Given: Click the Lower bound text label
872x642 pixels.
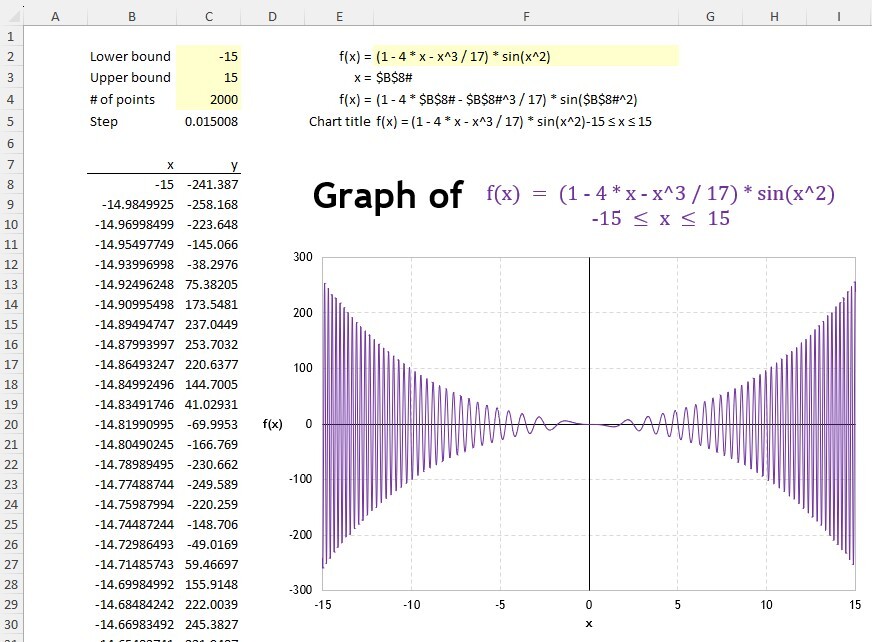Looking at the screenshot, I should [x=130, y=56].
